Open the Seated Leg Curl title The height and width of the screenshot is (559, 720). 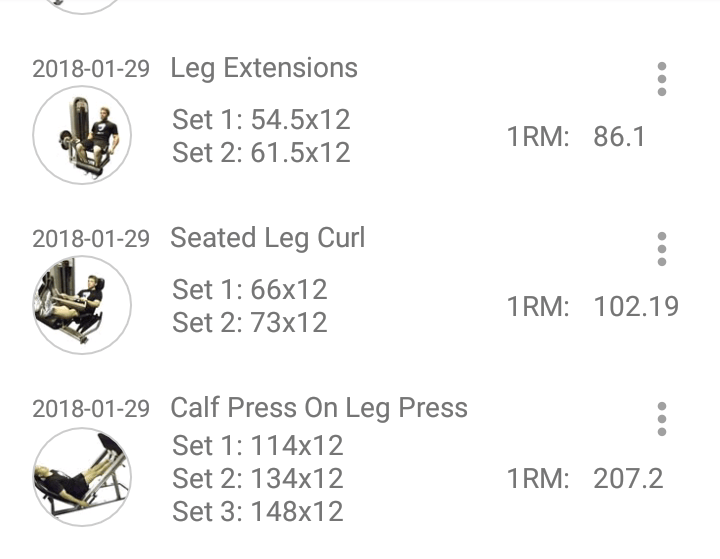[268, 238]
